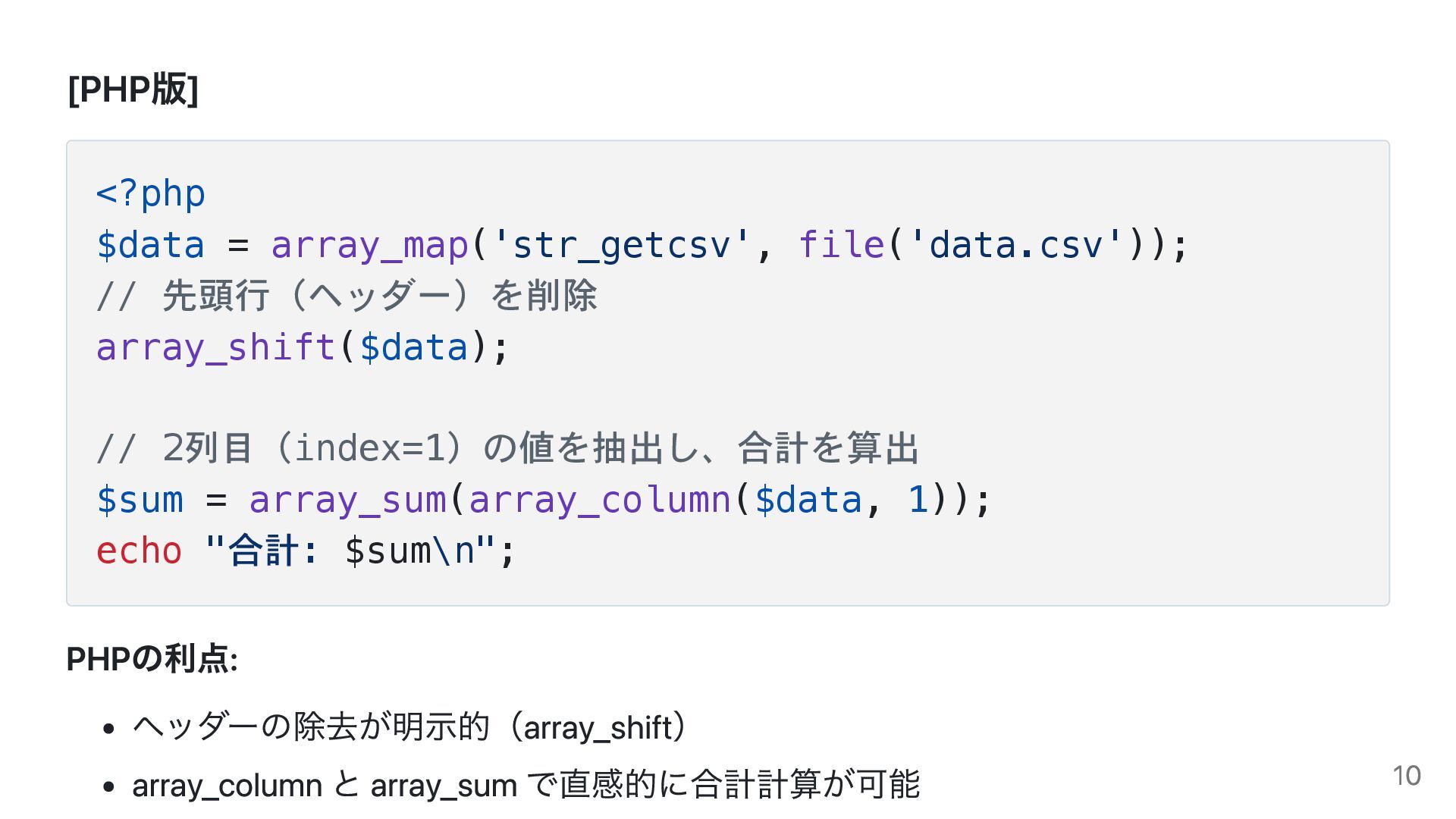Click the first bullet about array_shift

[410, 726]
